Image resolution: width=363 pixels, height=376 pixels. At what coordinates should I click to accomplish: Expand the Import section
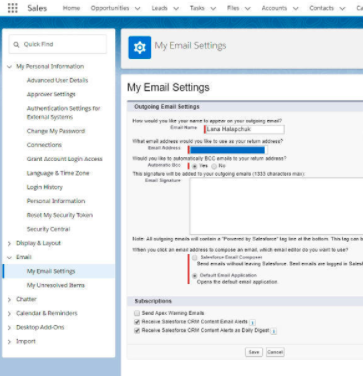[9, 341]
